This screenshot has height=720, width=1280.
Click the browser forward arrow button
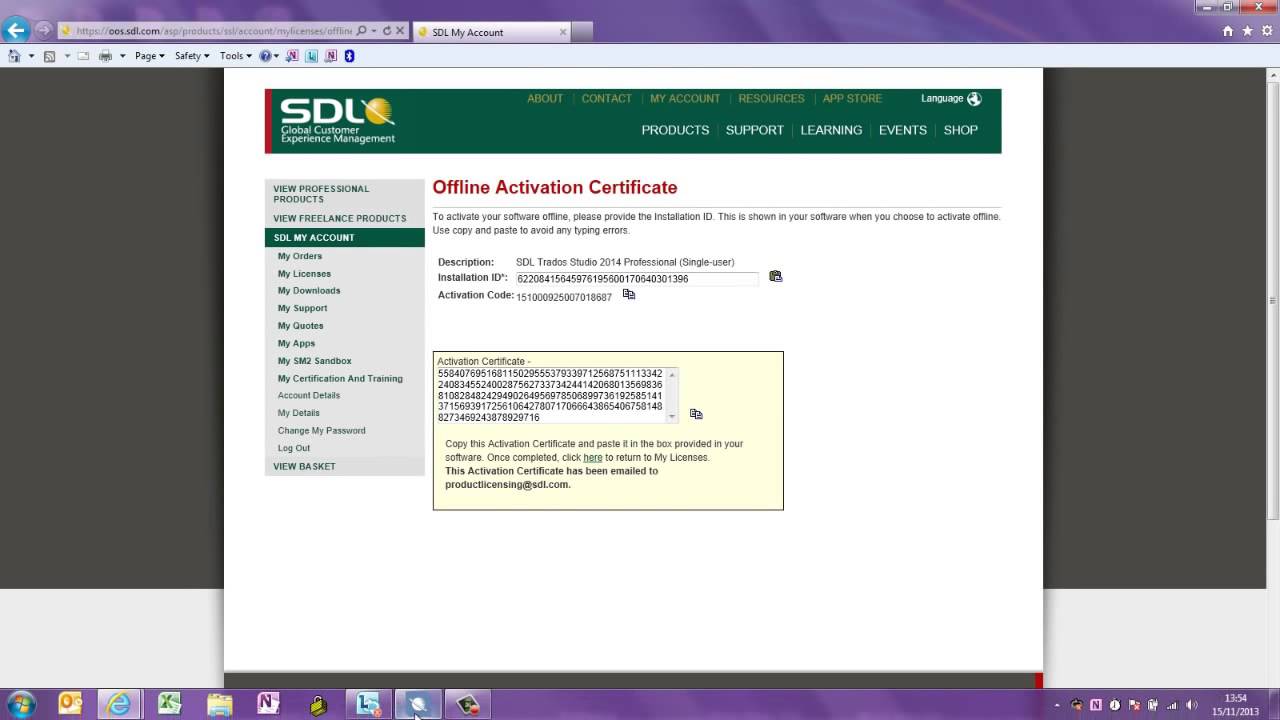[x=43, y=31]
